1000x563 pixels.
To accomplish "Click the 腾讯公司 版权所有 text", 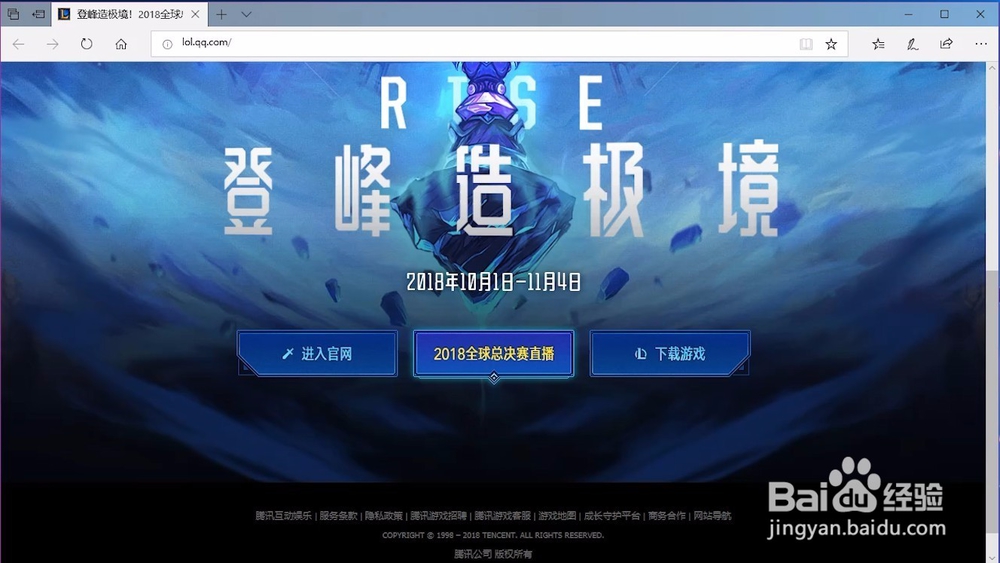I will click(x=493, y=554).
